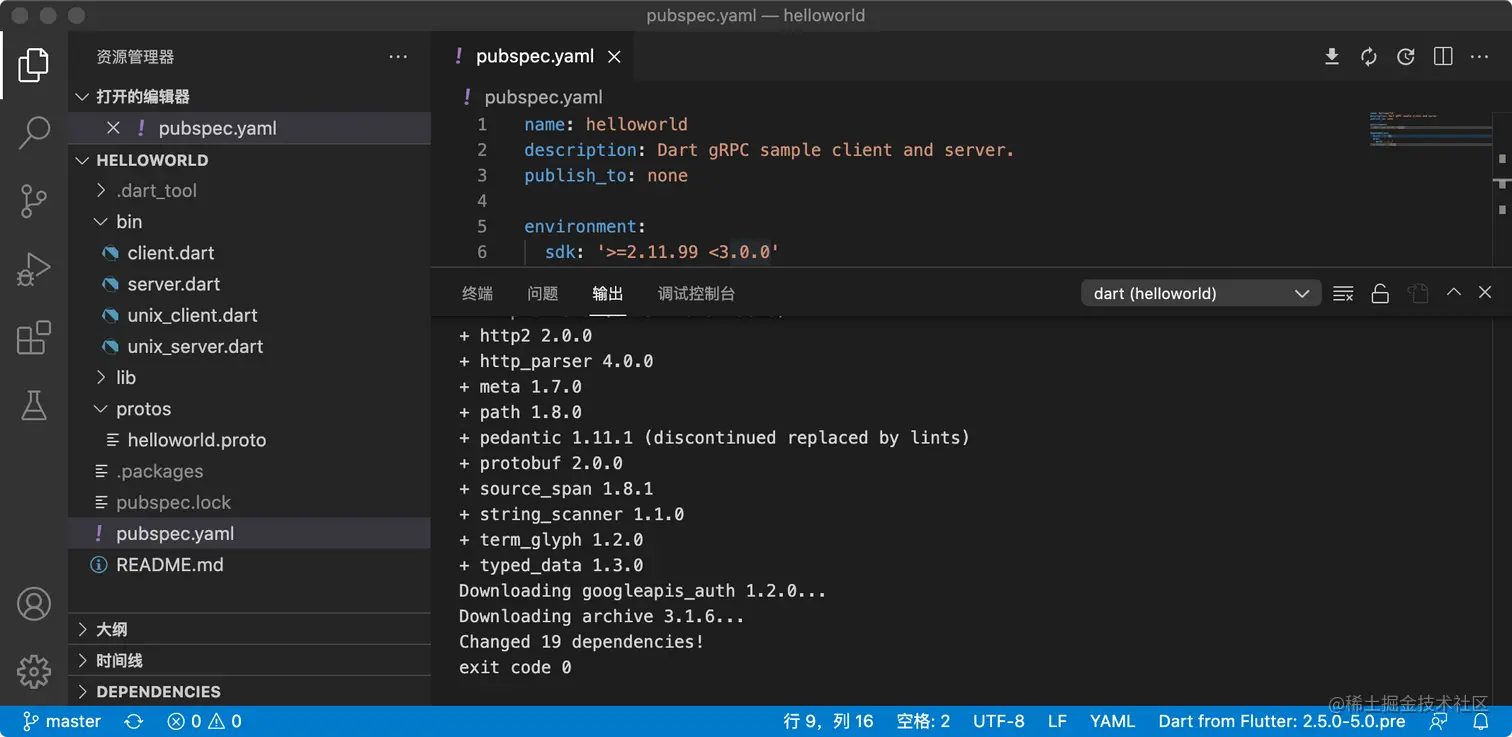The width and height of the screenshot is (1512, 737).
Task: Close pubspec.yaml in open editors list
Action: (x=113, y=128)
